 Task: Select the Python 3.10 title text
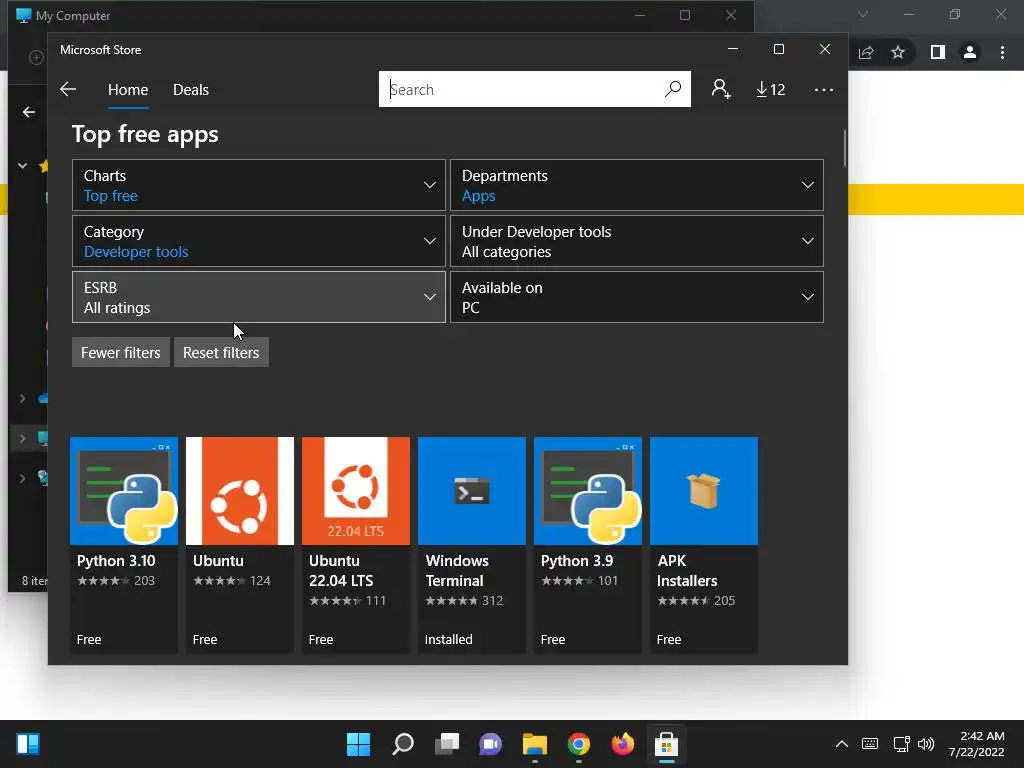(x=116, y=561)
